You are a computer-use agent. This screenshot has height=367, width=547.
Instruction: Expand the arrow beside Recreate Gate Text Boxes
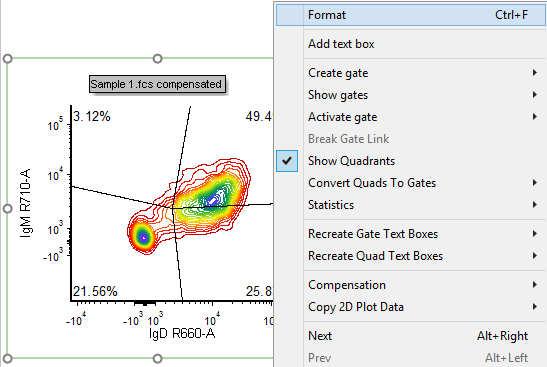(534, 233)
